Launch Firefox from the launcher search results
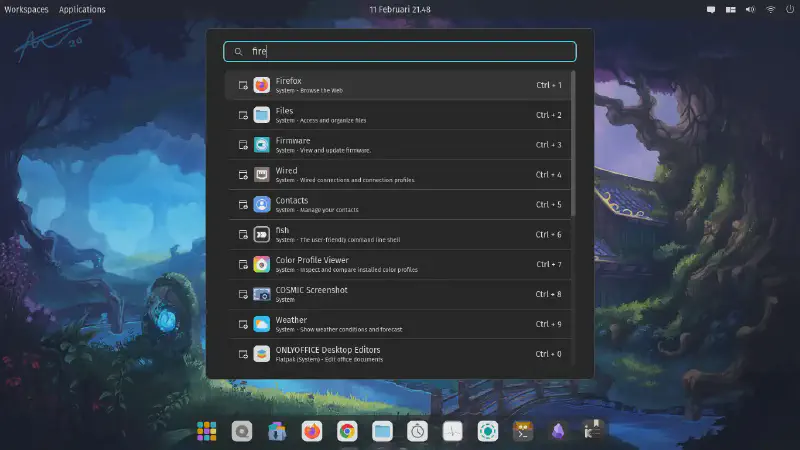 (x=400, y=85)
